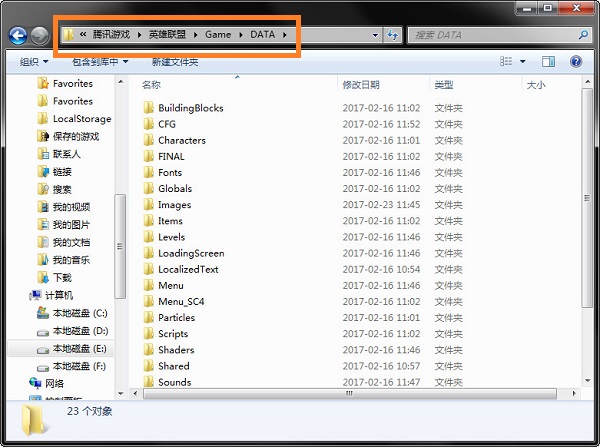Open the view options dropdown arrow
Image resolution: width=600 pixels, height=447 pixels.
[x=522, y=62]
